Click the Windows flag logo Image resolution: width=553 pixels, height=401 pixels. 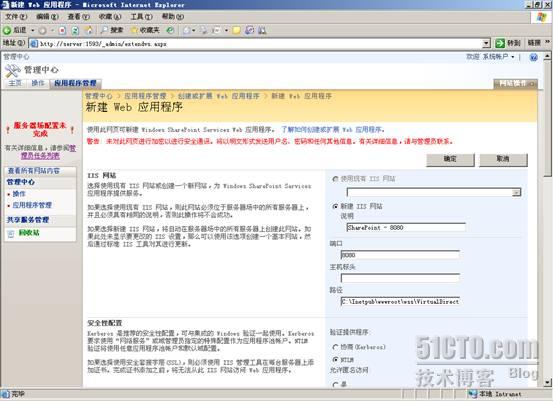point(541,17)
